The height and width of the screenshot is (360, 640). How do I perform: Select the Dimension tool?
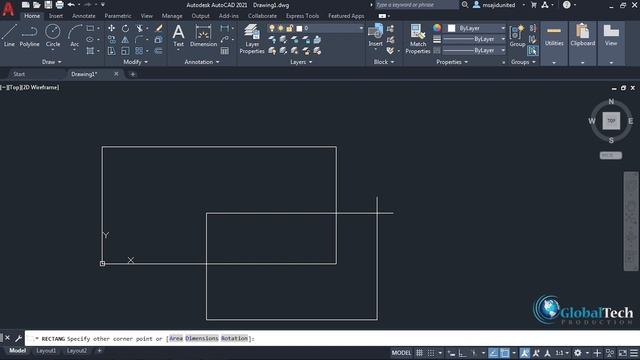[x=203, y=35]
